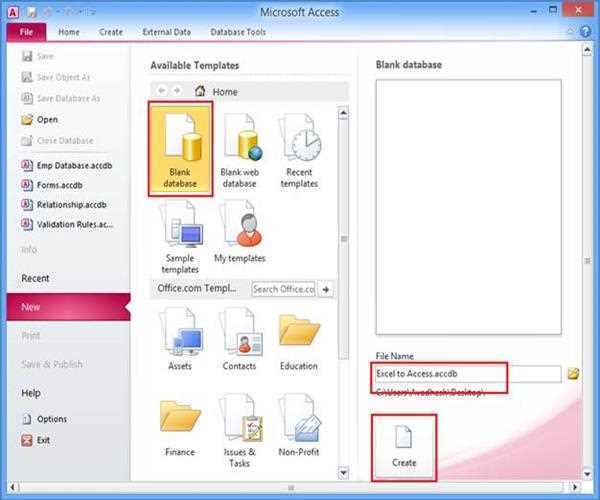Click the Create button
Image resolution: width=600 pixels, height=500 pixels.
(x=404, y=446)
